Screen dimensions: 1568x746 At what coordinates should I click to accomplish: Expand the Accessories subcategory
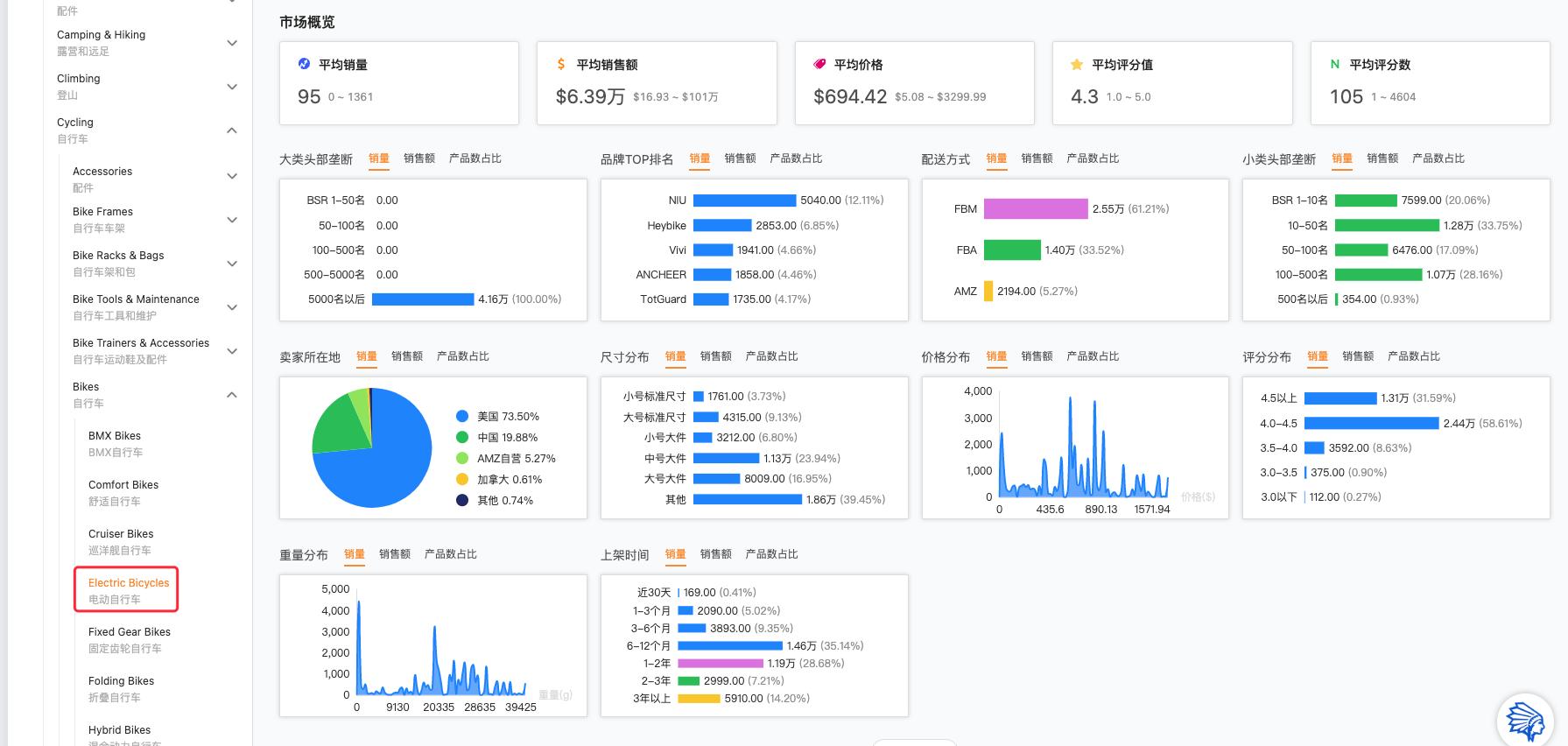pos(232,176)
